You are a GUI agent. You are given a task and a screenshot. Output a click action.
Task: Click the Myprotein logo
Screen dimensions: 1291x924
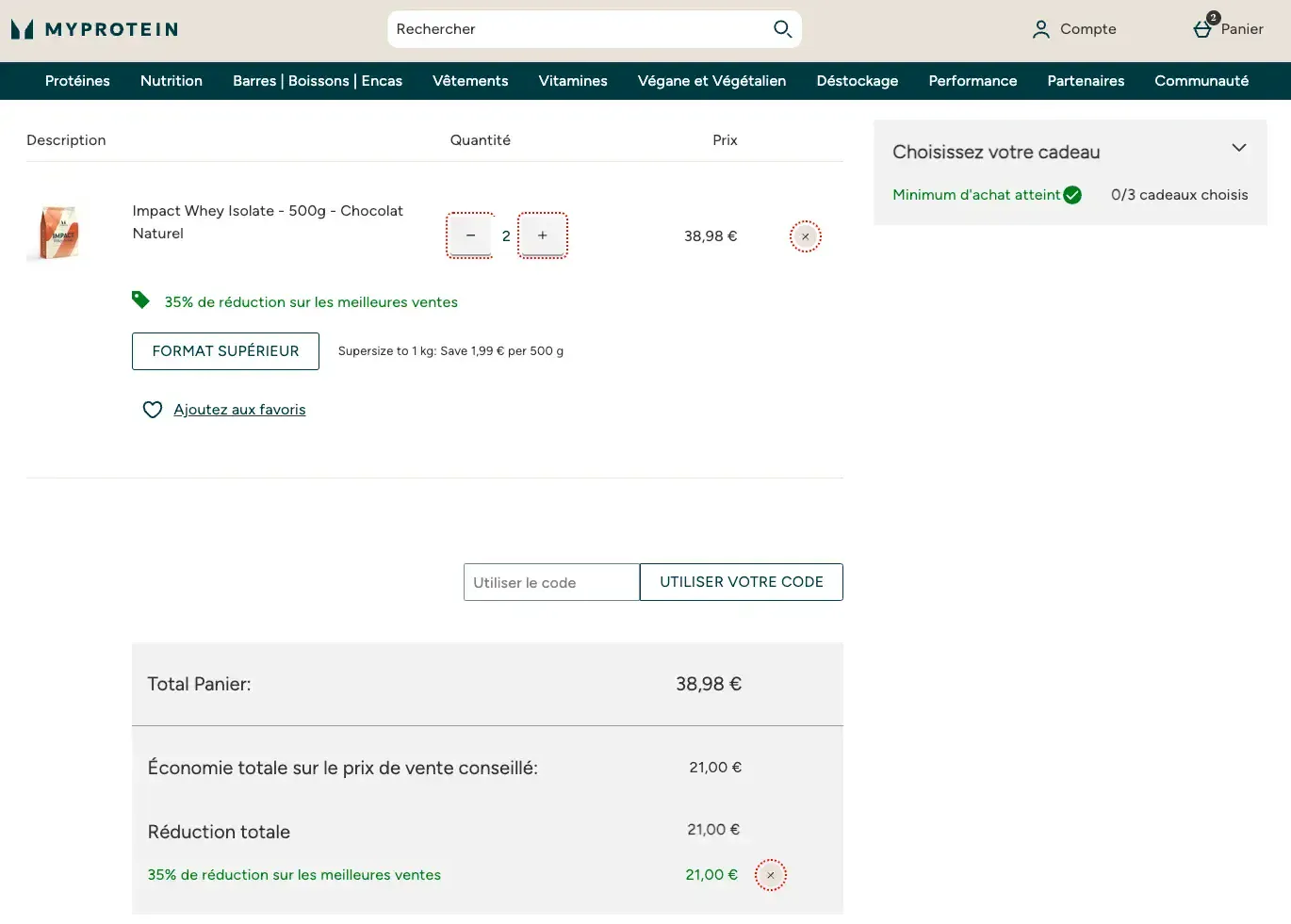tap(94, 29)
